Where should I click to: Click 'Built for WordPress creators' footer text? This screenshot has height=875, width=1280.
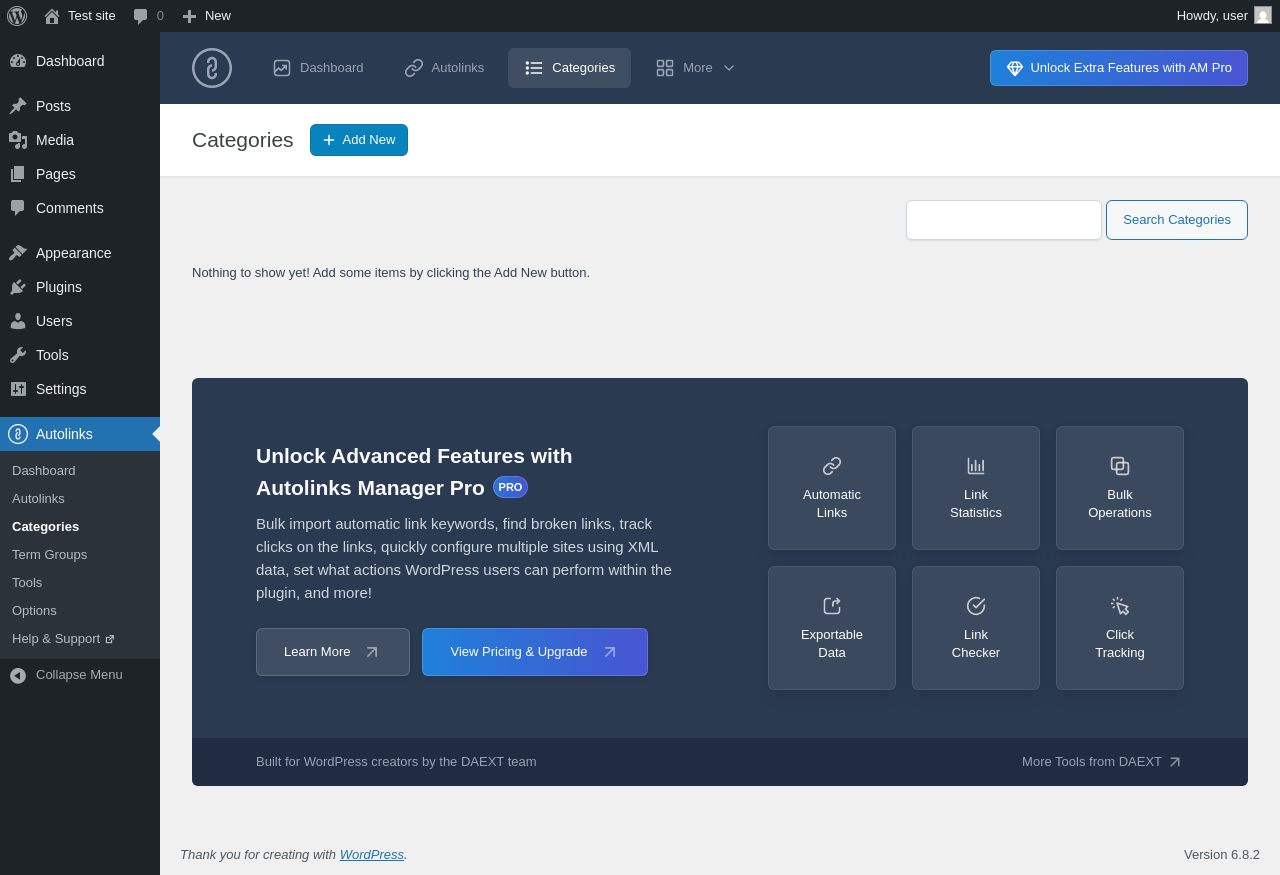click(x=396, y=762)
